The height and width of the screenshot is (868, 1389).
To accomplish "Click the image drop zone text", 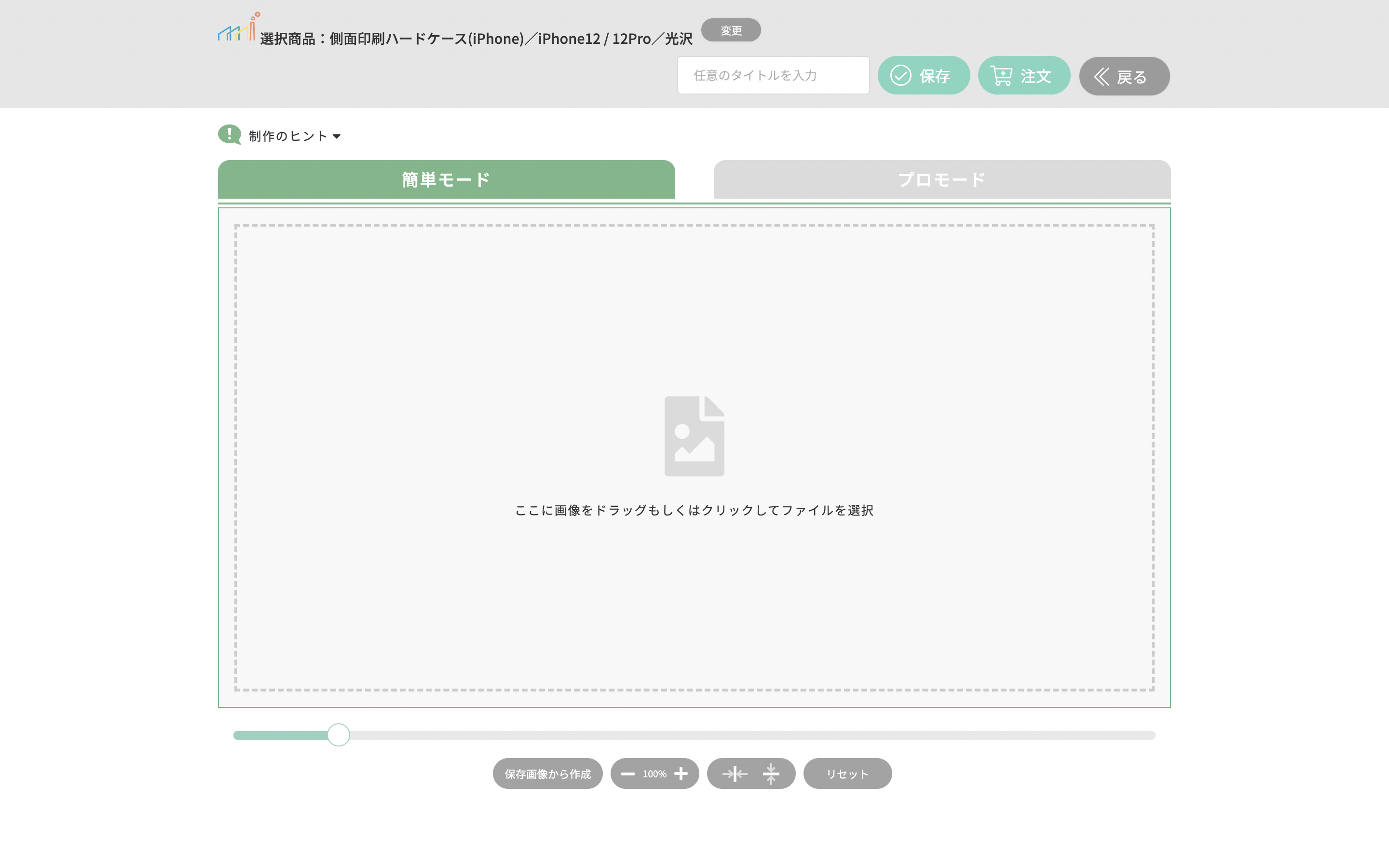I will pos(694,510).
